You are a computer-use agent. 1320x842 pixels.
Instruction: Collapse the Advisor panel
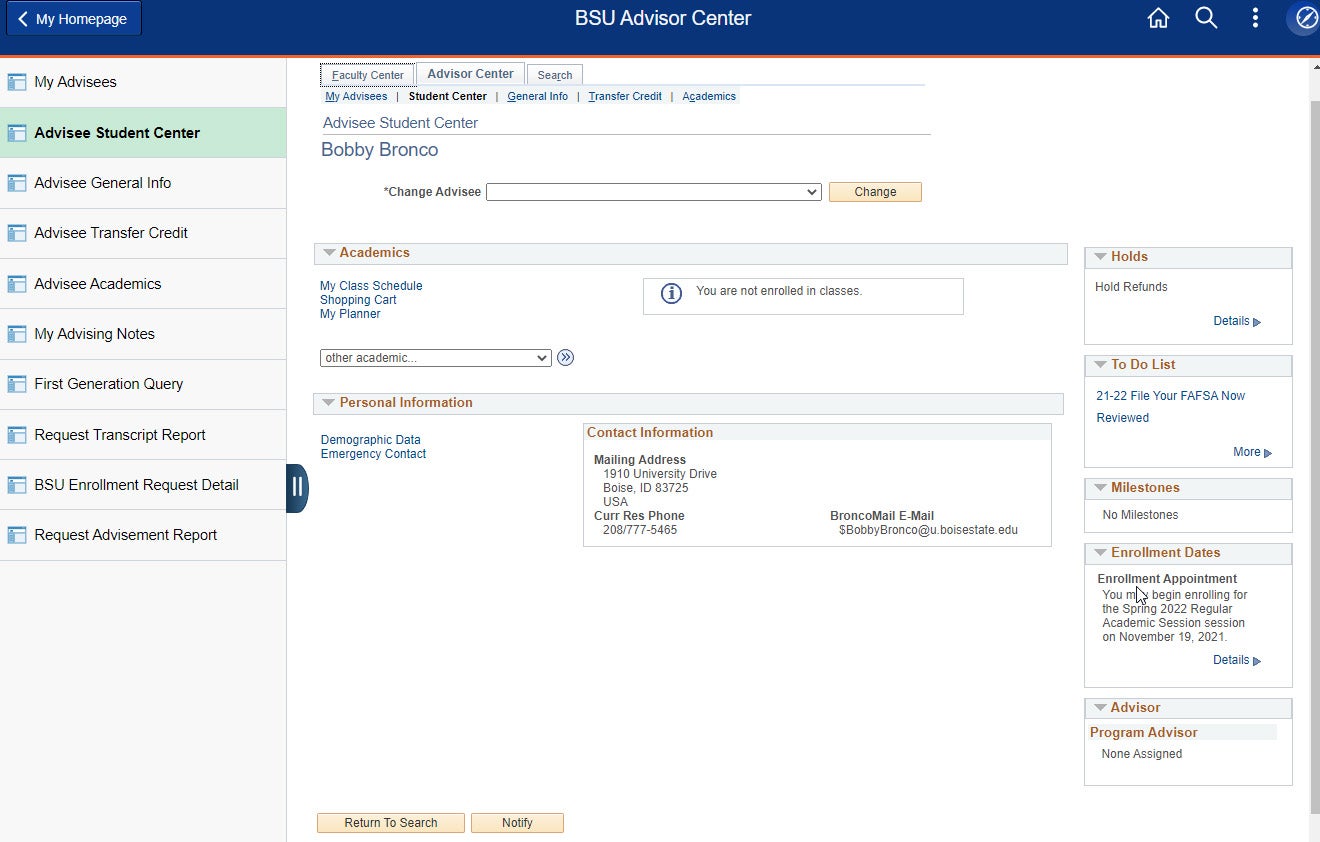1100,708
